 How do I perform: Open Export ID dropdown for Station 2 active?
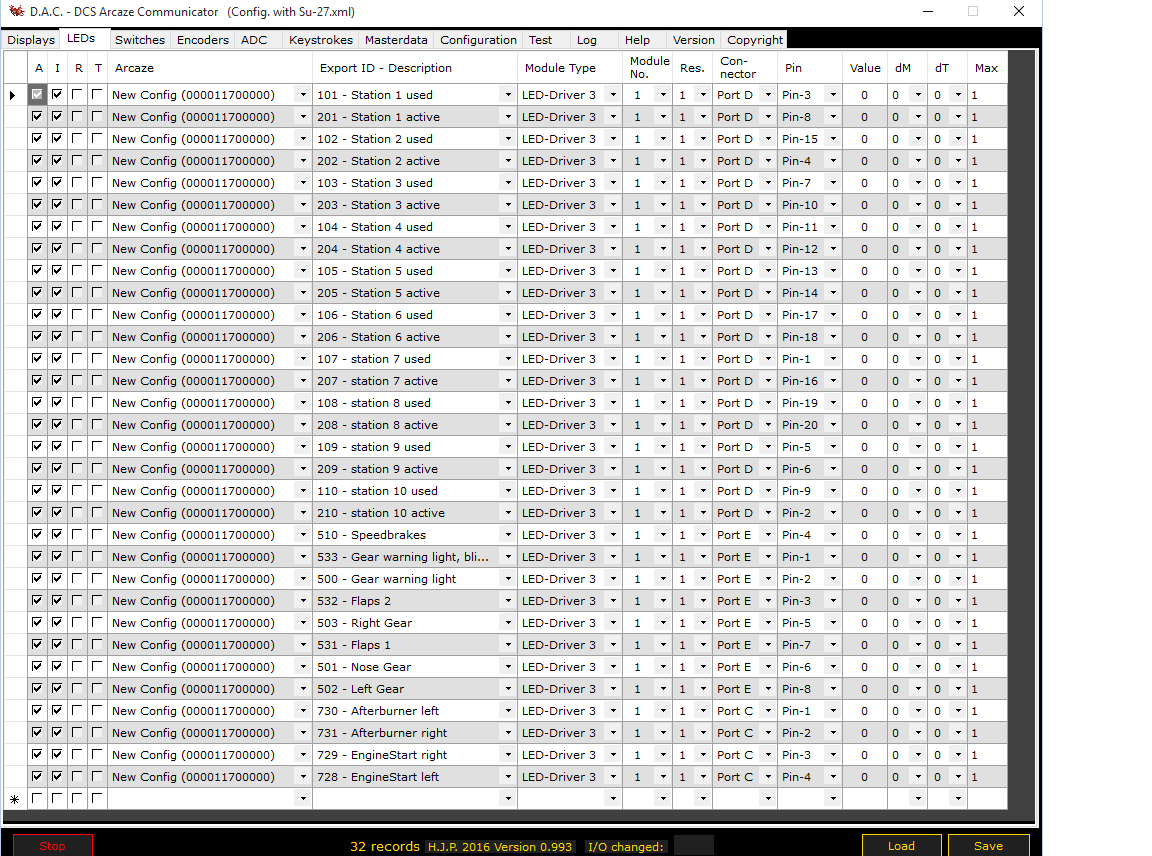[508, 161]
